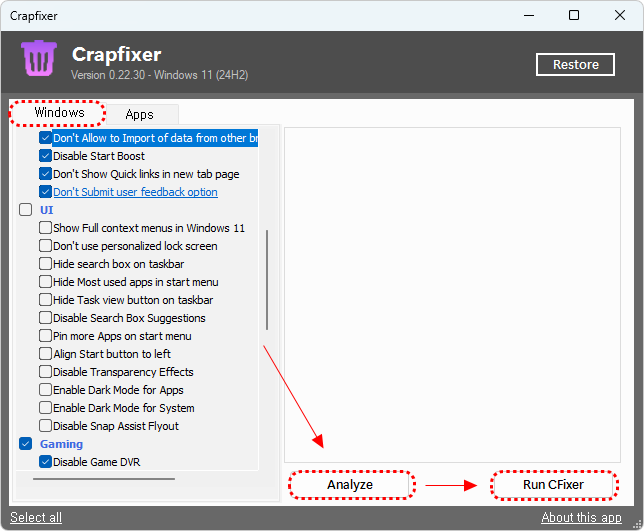Switch to the Windows tab
644x531 pixels.
58,113
